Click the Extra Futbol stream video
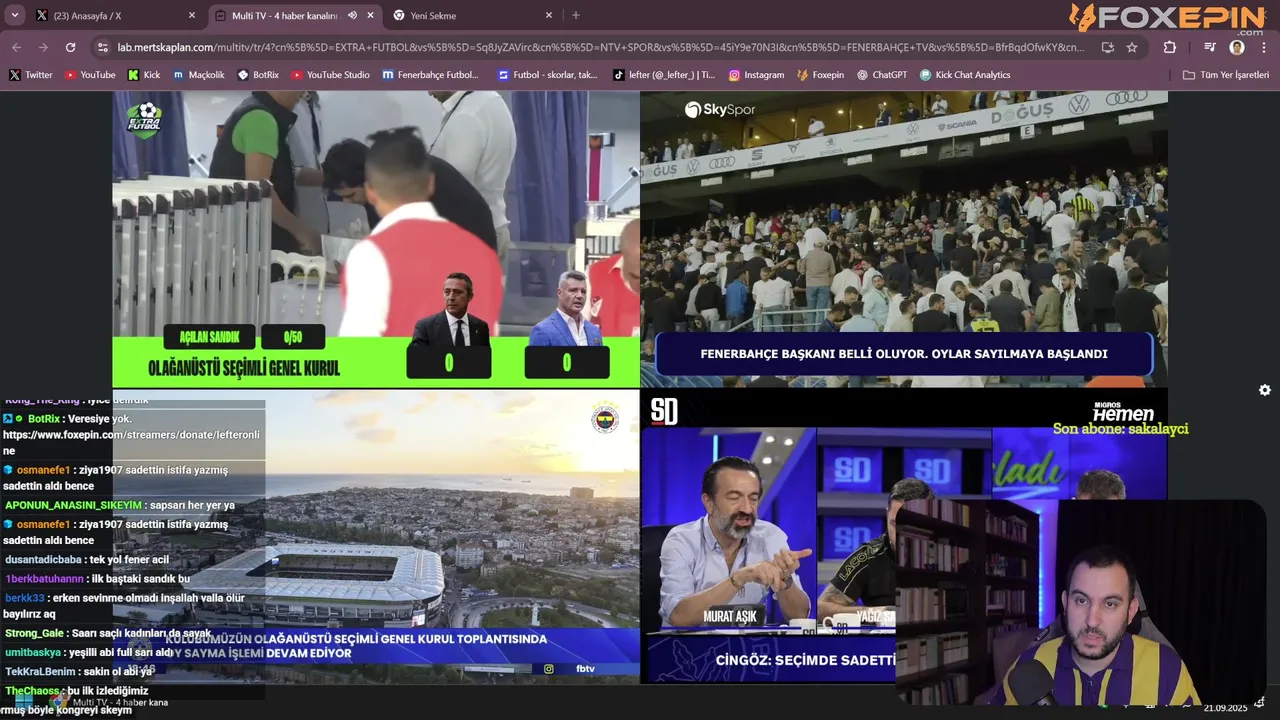 click(376, 239)
